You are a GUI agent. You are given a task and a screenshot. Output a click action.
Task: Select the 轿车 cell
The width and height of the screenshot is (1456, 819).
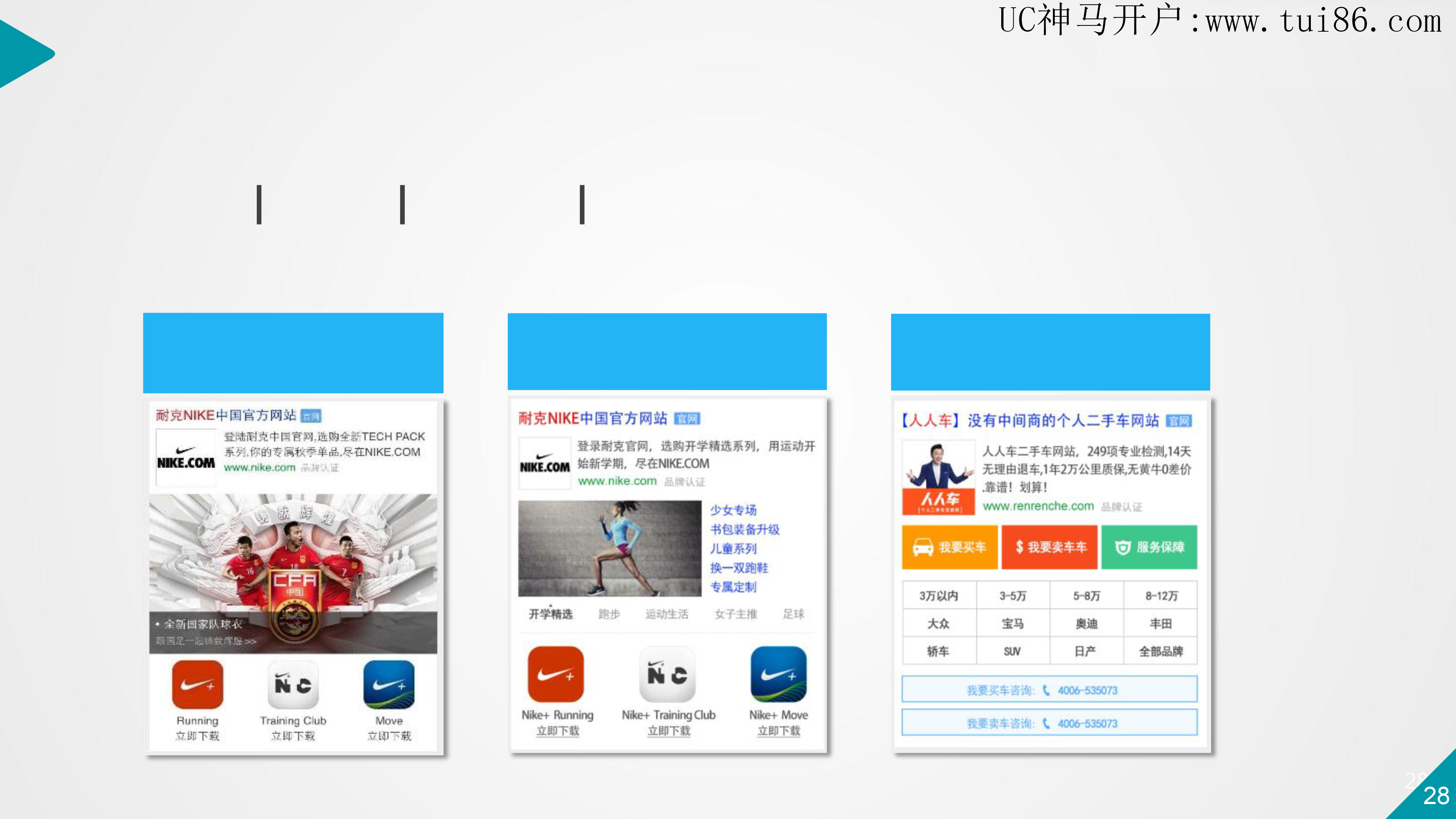pos(939,651)
